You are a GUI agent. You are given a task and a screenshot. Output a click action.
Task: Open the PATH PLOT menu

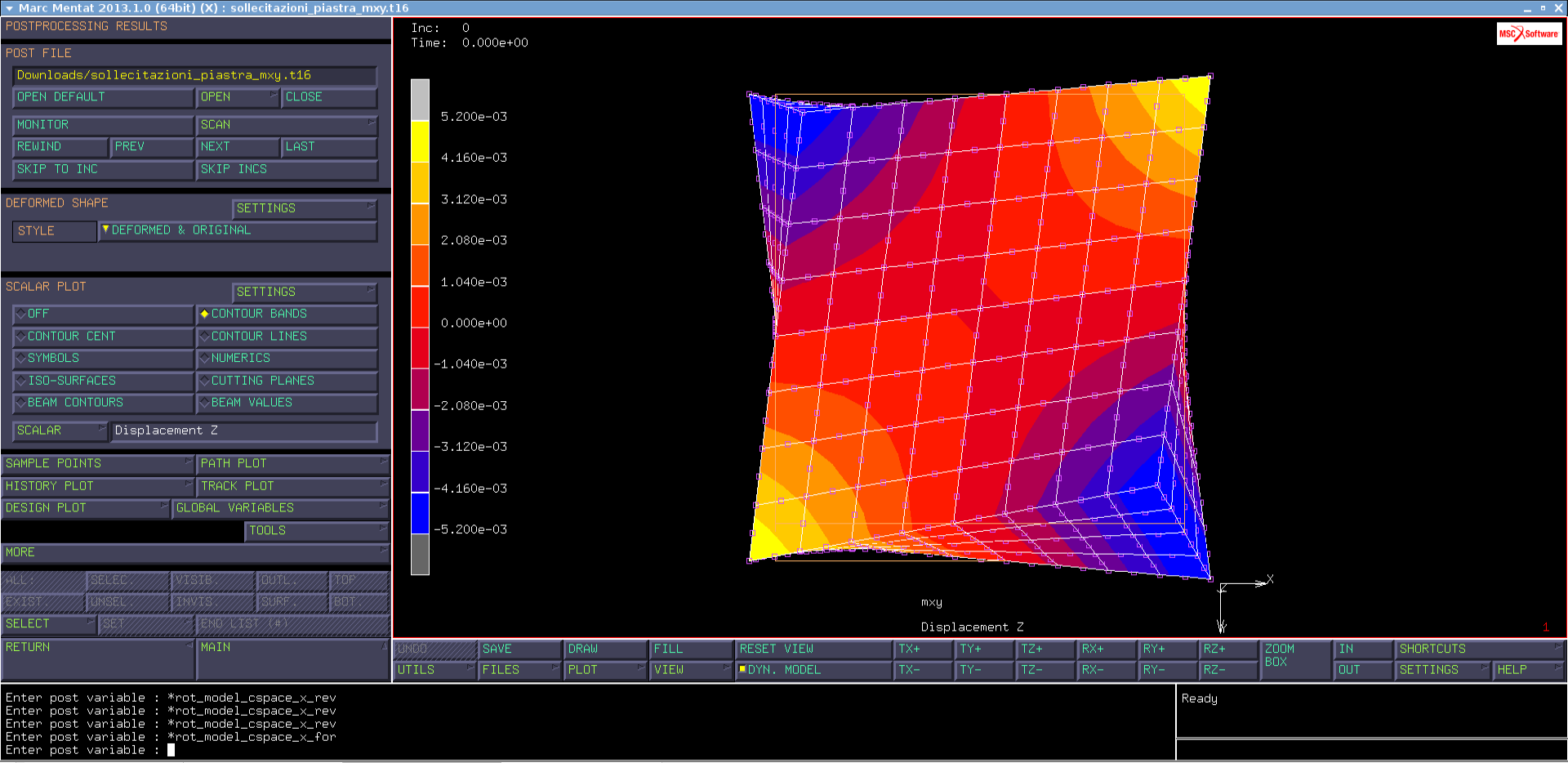coord(292,463)
